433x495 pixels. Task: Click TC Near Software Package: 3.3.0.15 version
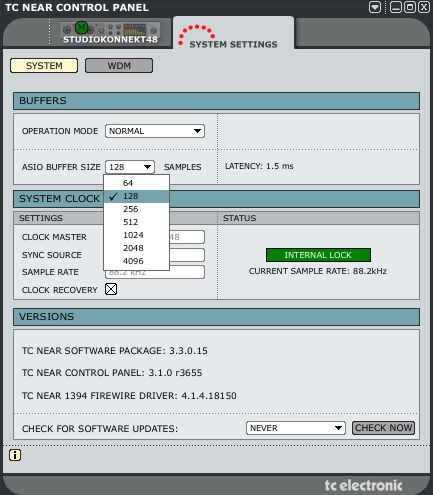(115, 351)
